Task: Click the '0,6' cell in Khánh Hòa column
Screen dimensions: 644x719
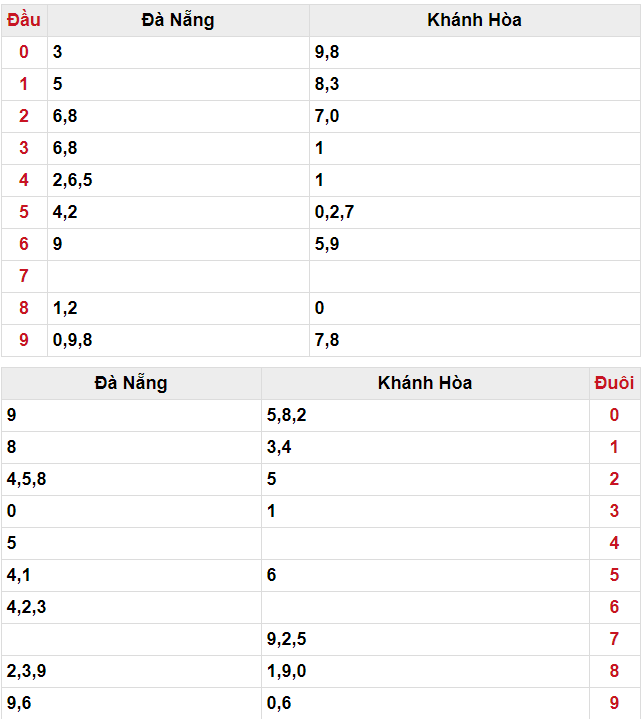Action: pos(280,704)
